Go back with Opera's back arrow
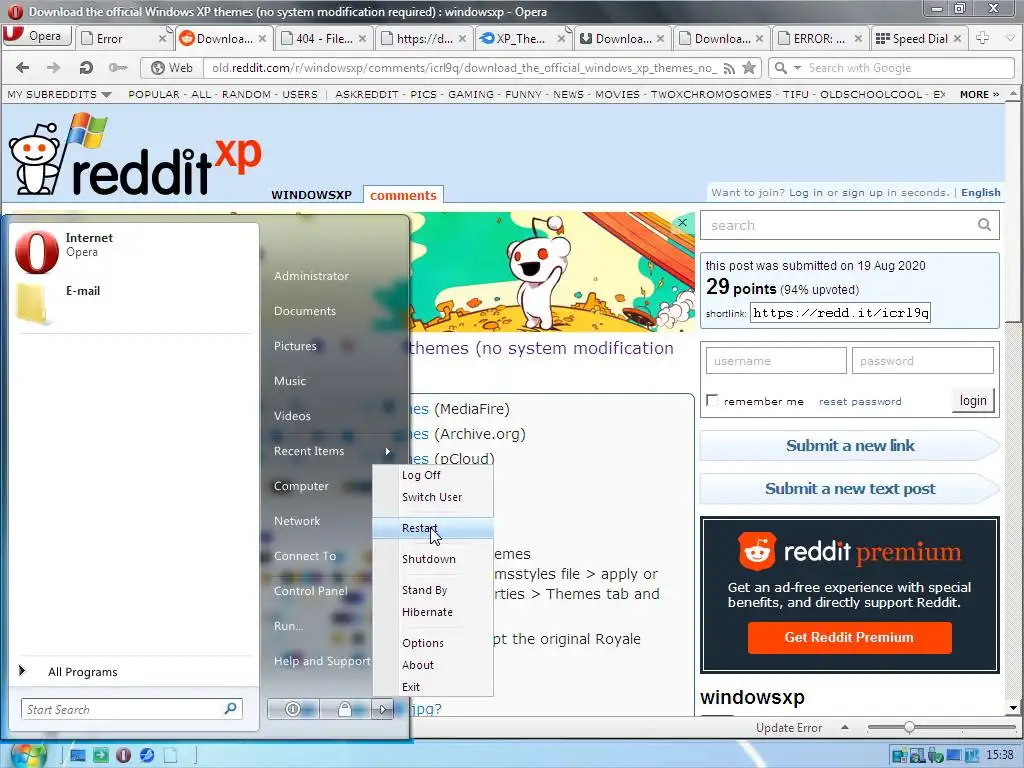 [x=22, y=67]
